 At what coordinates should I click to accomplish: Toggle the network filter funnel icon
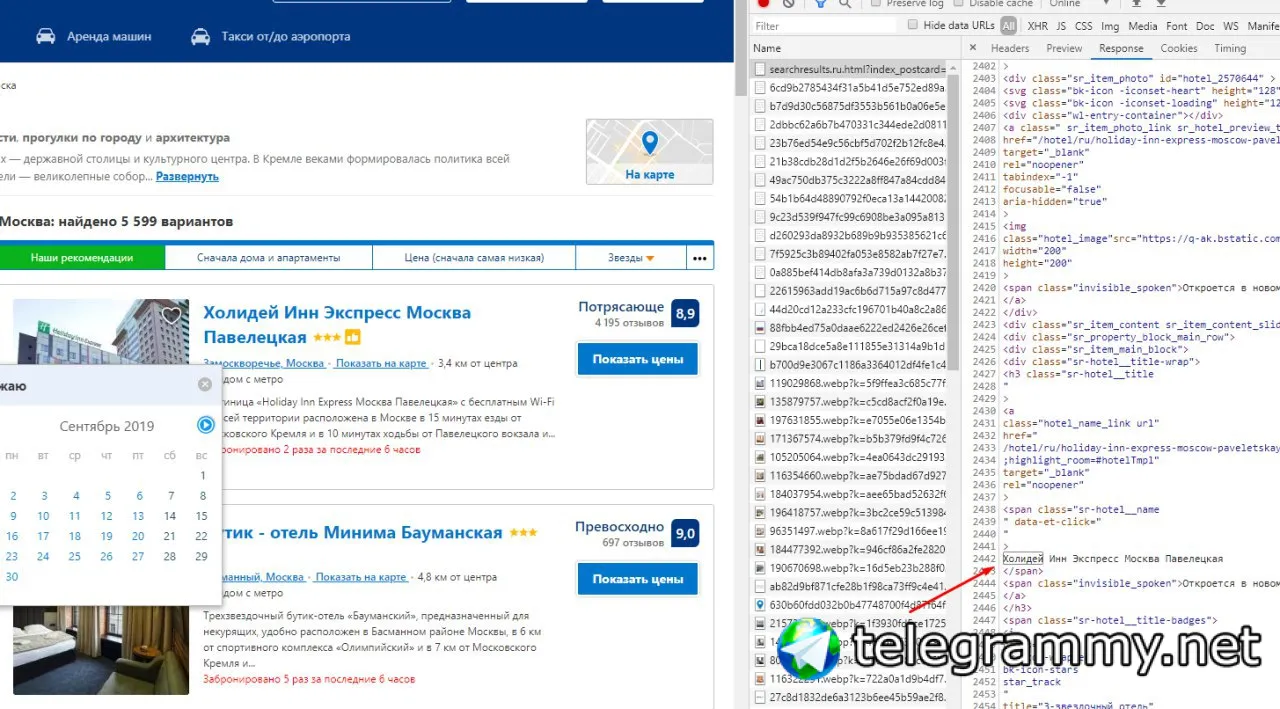(820, 3)
